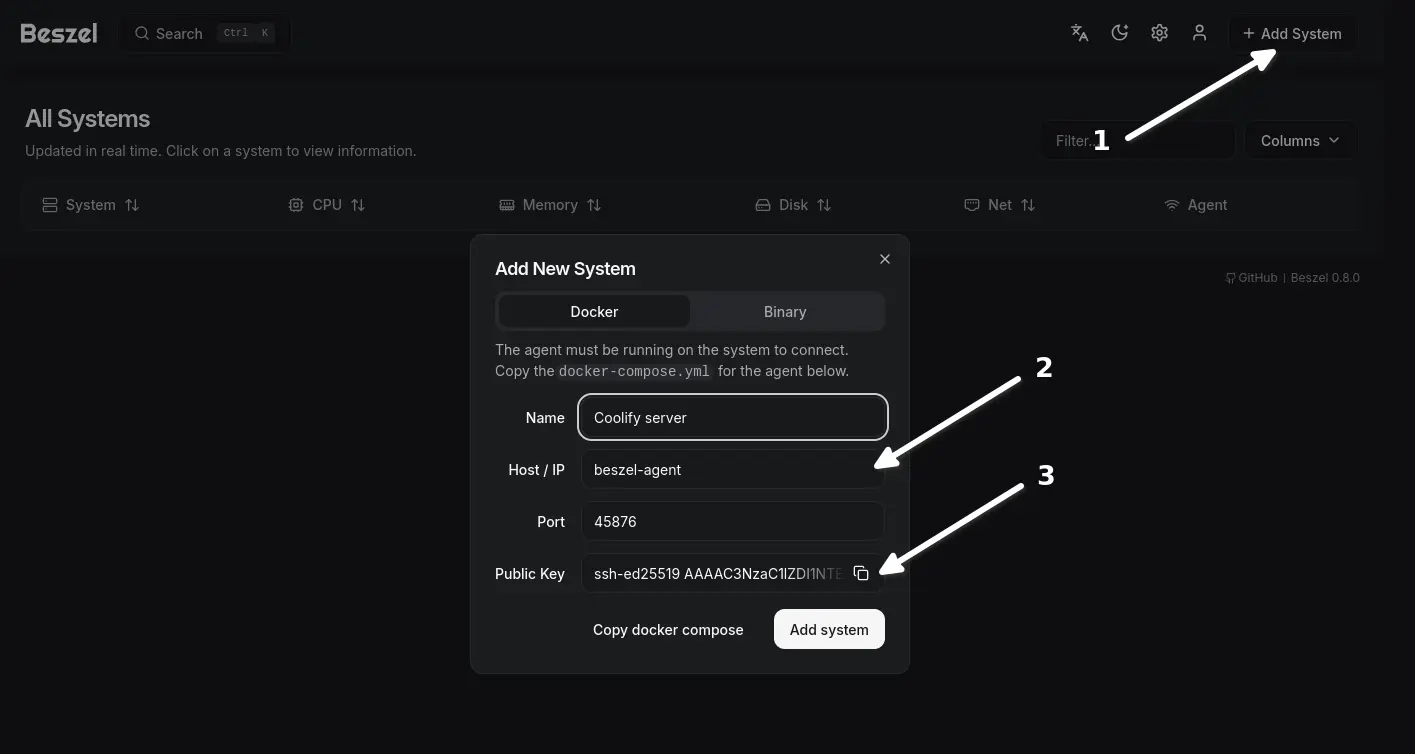This screenshot has width=1415, height=754.
Task: Select the Docker tab
Action: coord(594,312)
